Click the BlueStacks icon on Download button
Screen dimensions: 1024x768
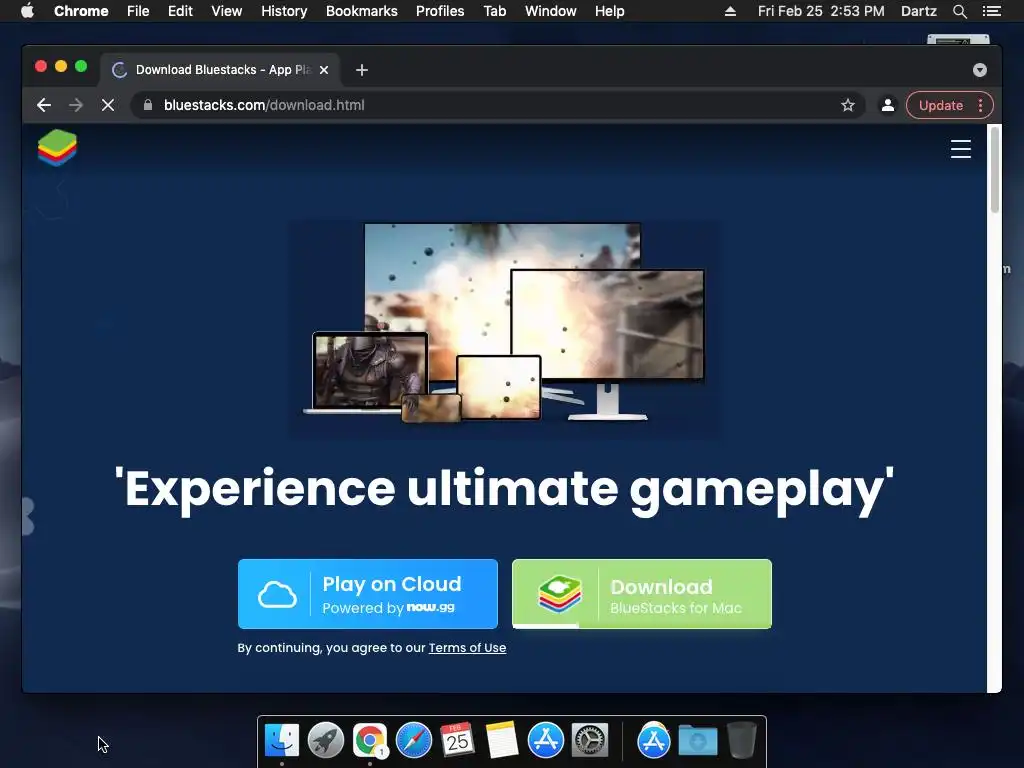click(560, 593)
